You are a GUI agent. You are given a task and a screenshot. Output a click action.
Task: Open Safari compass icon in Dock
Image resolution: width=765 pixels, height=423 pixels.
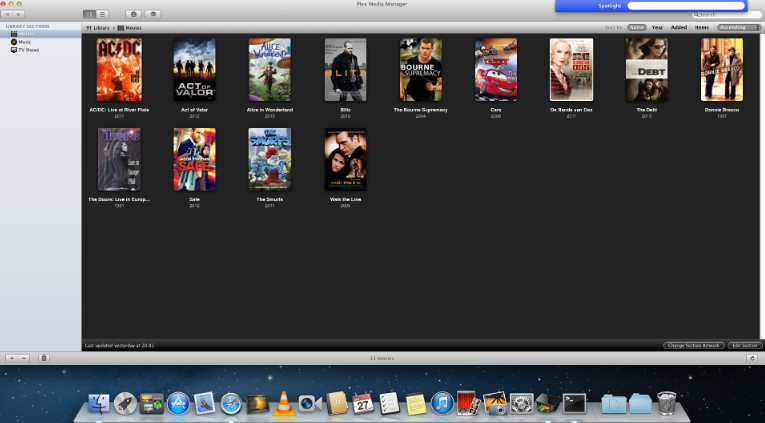pos(231,404)
